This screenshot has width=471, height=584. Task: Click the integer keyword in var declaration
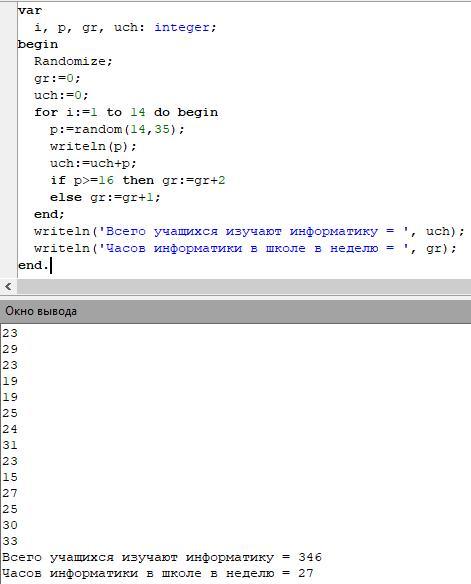182,27
